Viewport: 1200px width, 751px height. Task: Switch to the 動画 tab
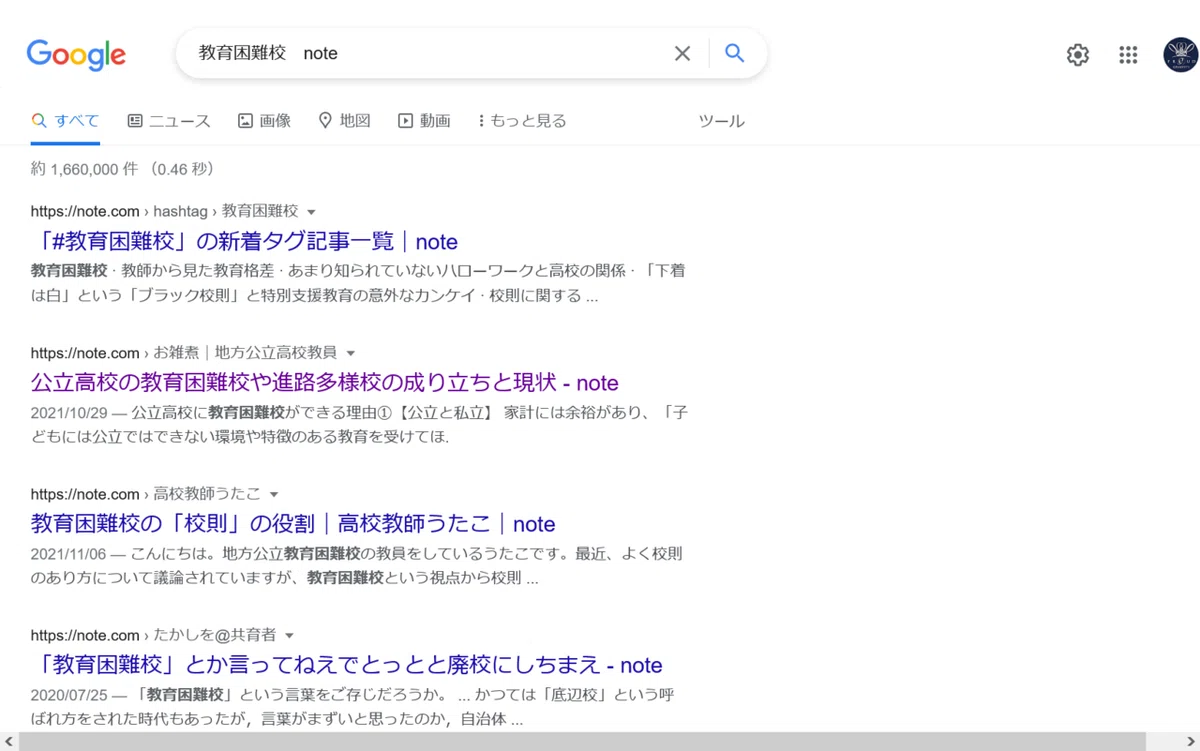[x=424, y=121]
